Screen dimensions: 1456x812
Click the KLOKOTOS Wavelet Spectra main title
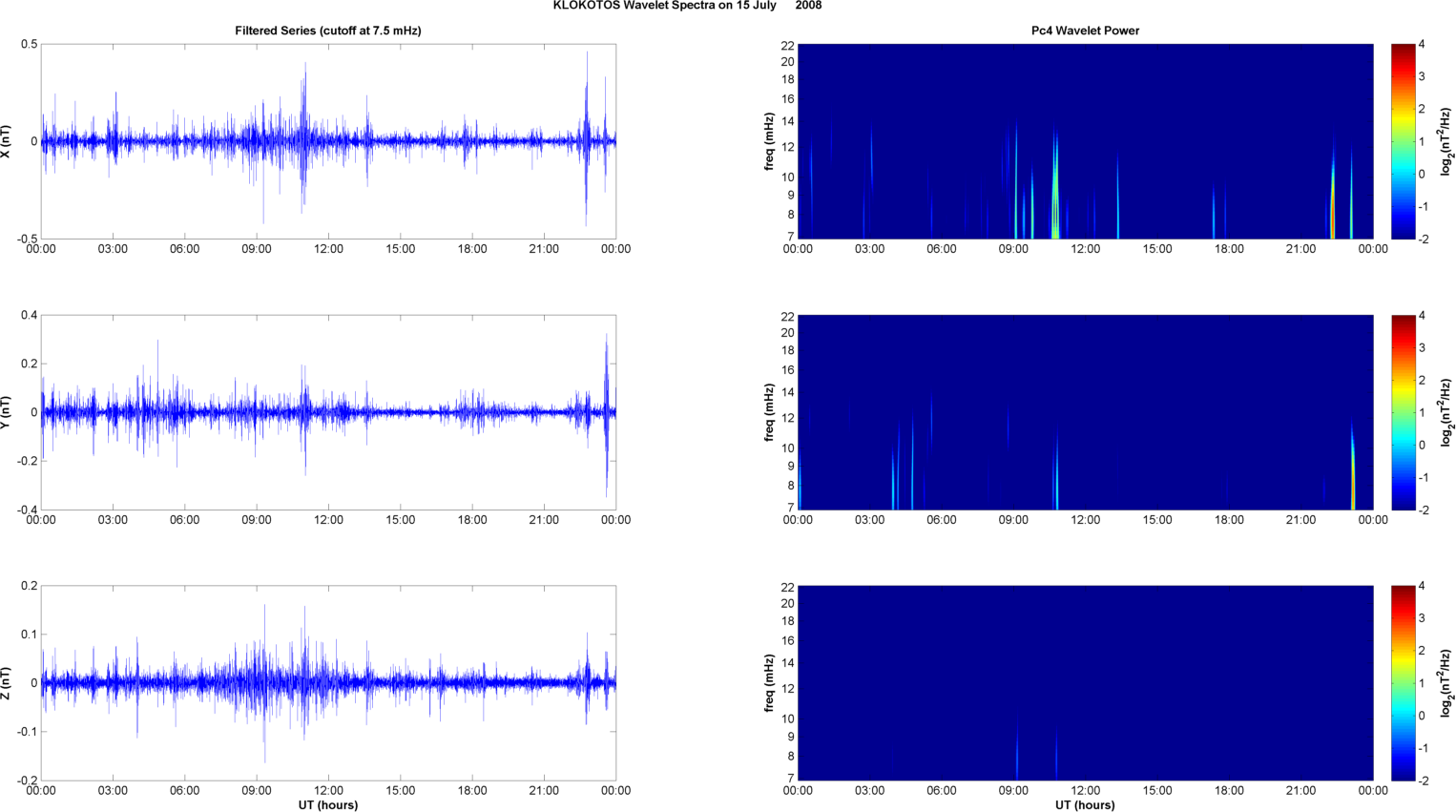point(687,6)
